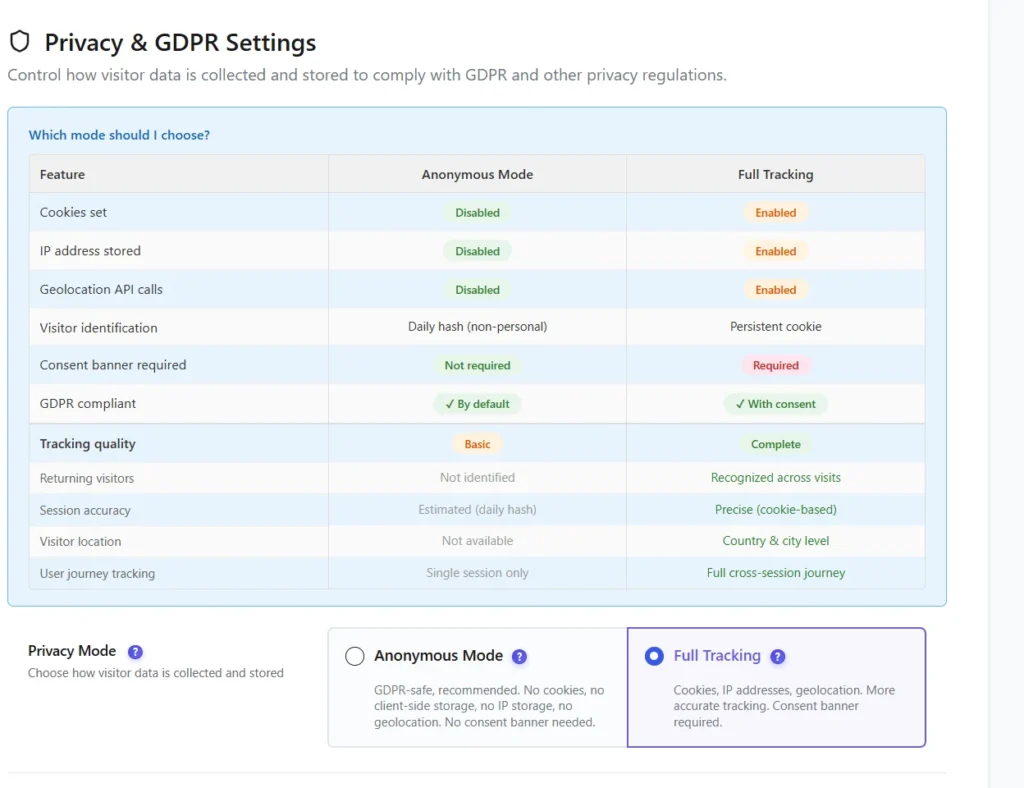The height and width of the screenshot is (788, 1024).
Task: Open help icon beside Anonymous Mode option
Action: [519, 656]
